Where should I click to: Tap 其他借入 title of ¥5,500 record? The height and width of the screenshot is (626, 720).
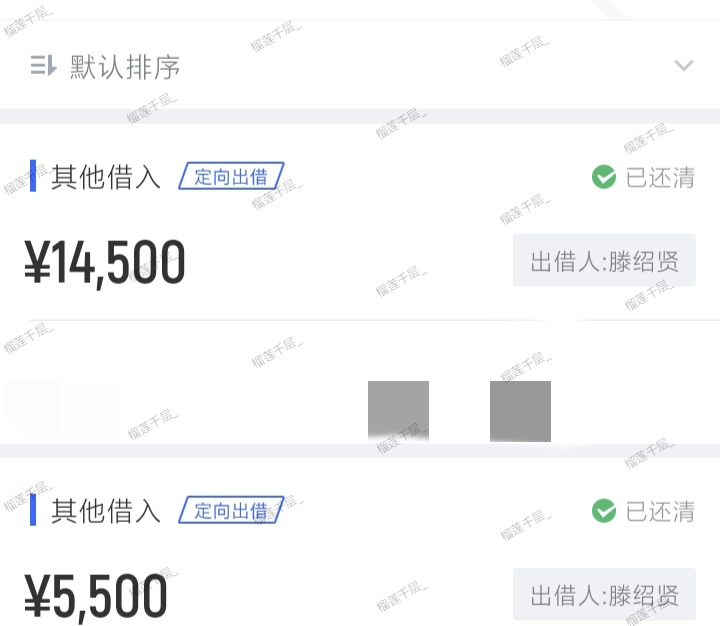point(106,511)
